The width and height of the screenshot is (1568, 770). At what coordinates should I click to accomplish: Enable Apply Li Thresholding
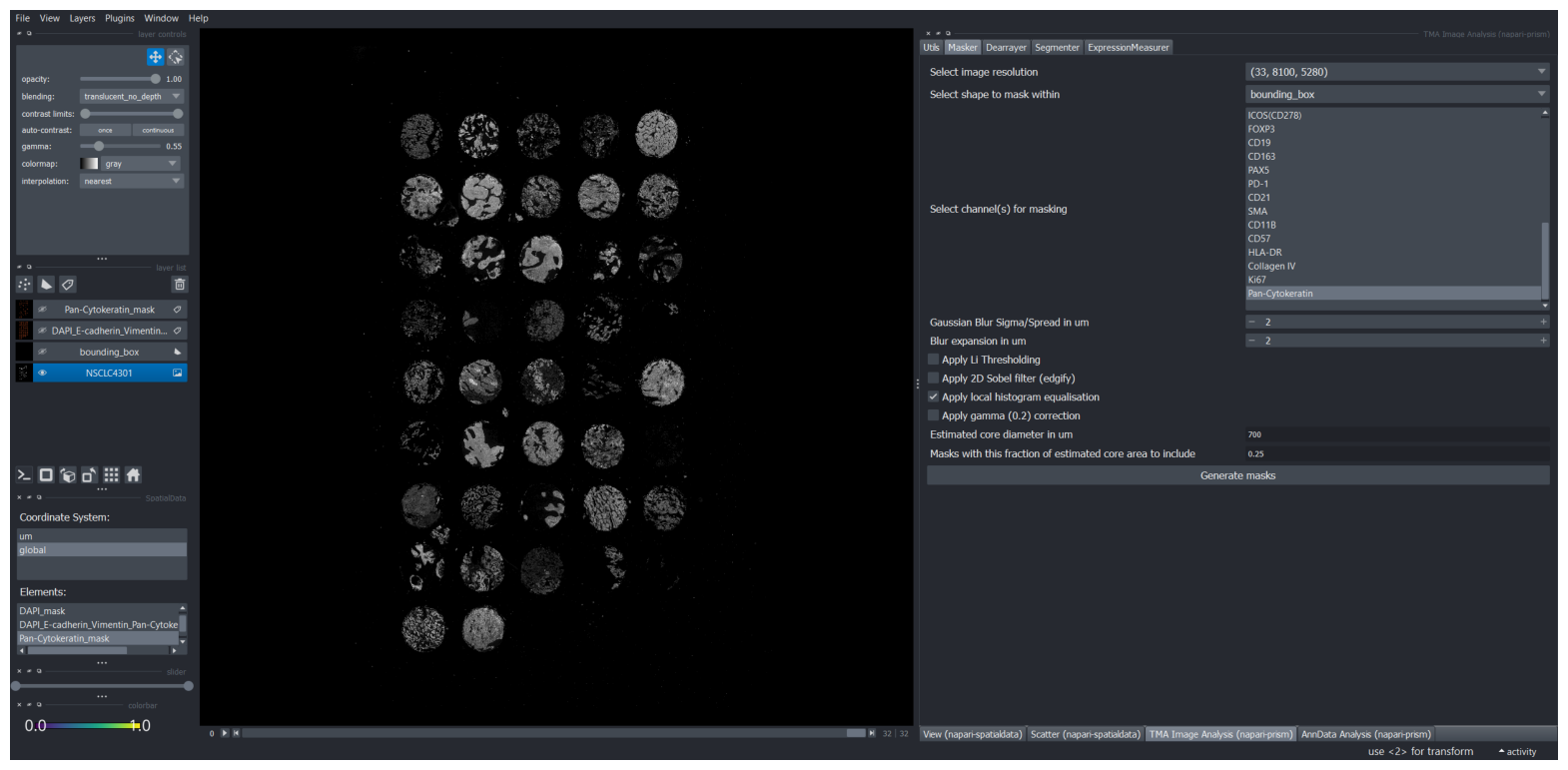pos(934,360)
